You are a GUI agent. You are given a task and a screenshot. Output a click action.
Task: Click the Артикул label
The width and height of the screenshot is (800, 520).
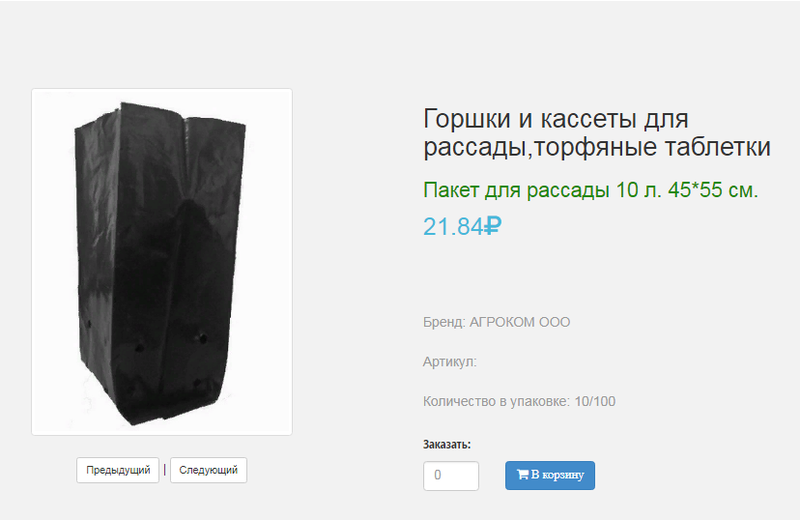(449, 362)
